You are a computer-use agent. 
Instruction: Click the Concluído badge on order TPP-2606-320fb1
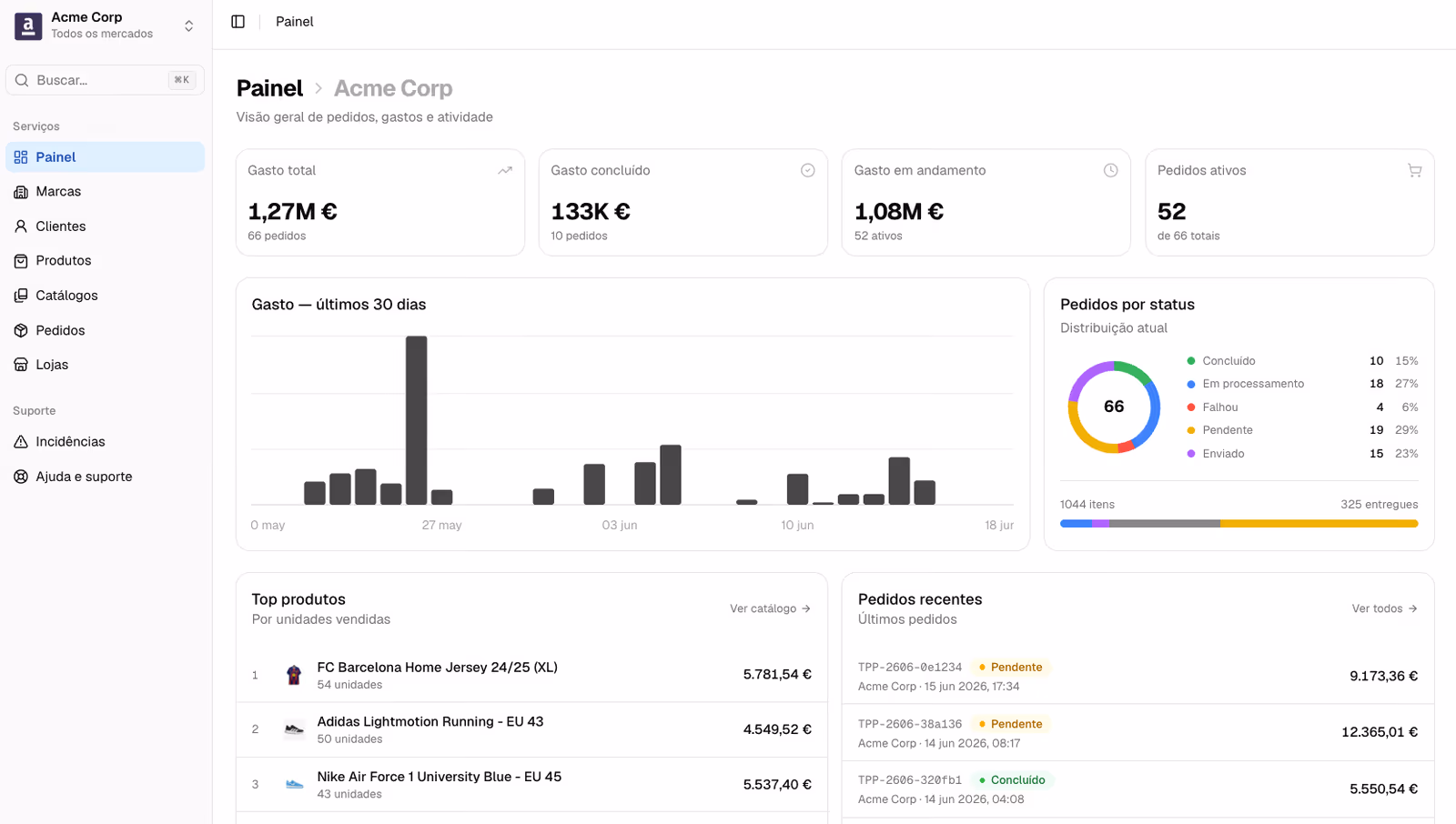tap(1012, 780)
